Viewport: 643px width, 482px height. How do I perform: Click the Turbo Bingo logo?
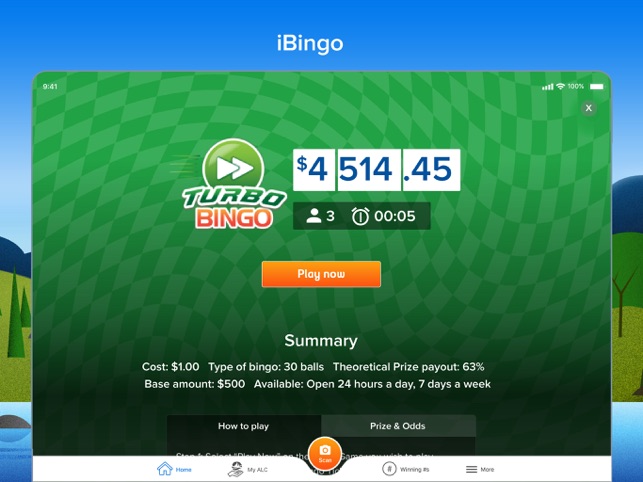(x=234, y=184)
